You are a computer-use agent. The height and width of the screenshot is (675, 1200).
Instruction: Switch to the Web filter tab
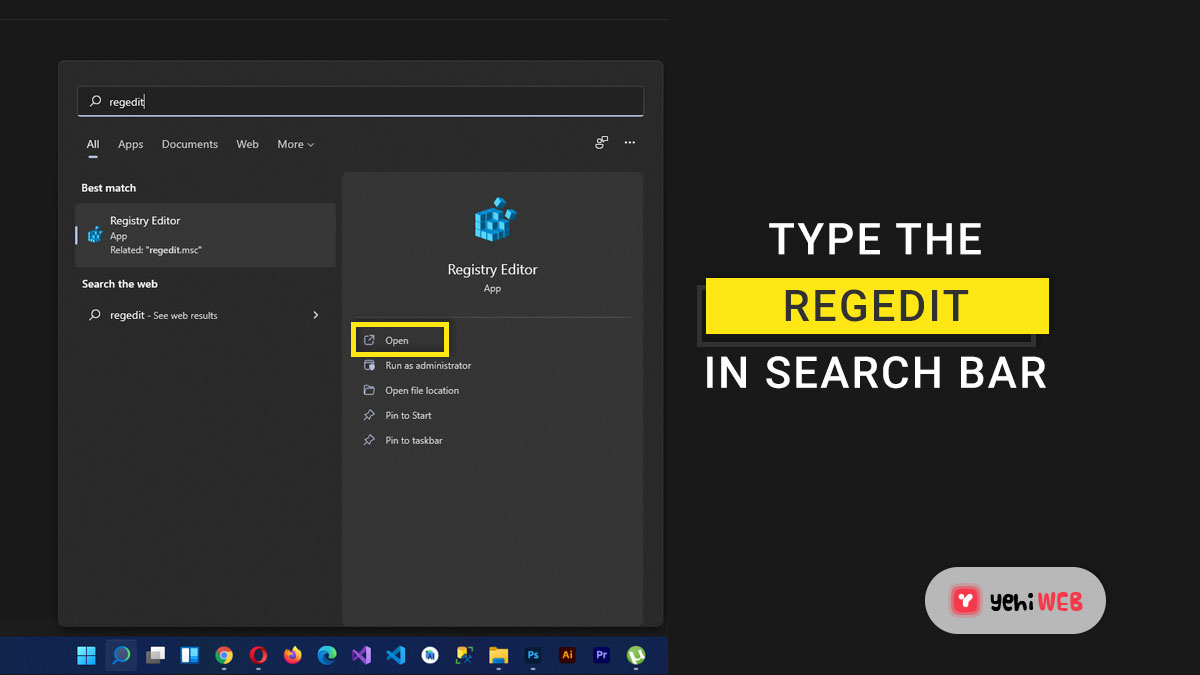tap(248, 144)
